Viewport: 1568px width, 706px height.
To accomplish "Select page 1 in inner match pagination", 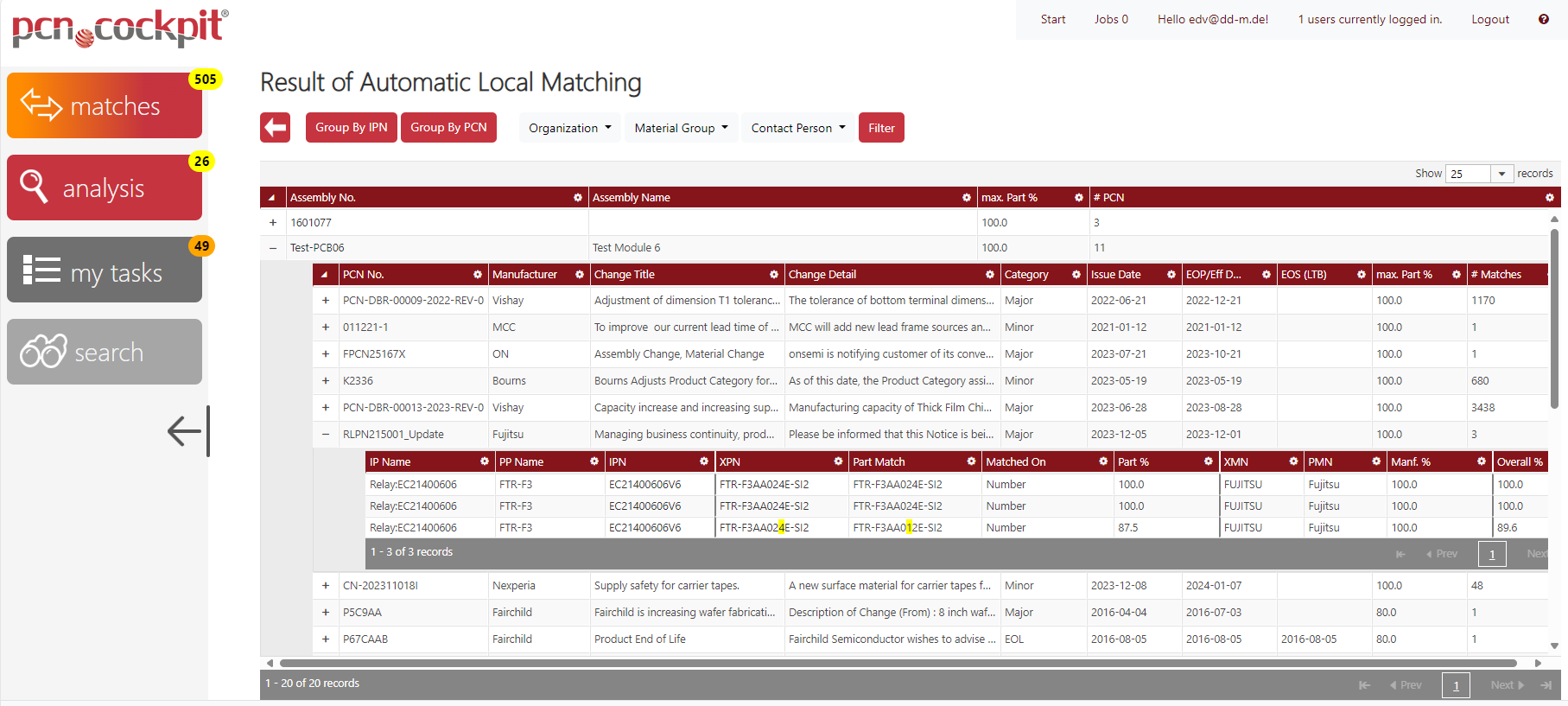I will pyautogui.click(x=1492, y=554).
